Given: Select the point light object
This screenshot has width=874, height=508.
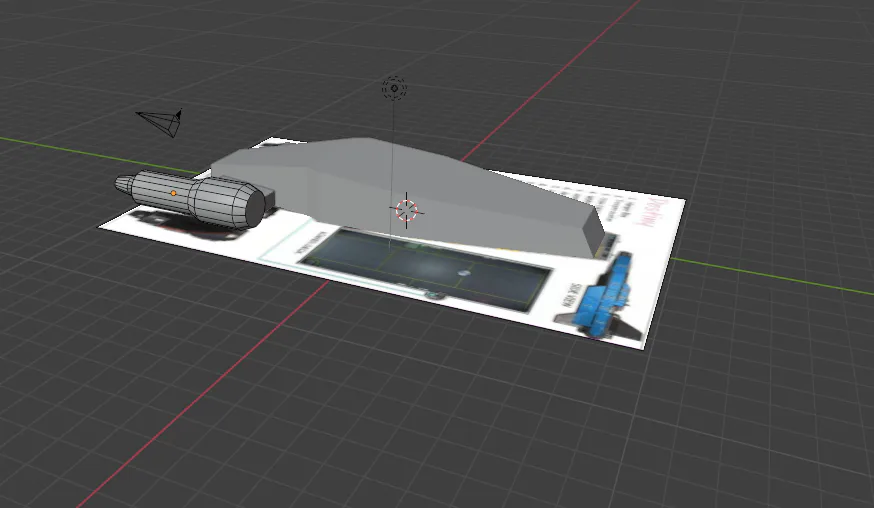Looking at the screenshot, I should click(394, 88).
